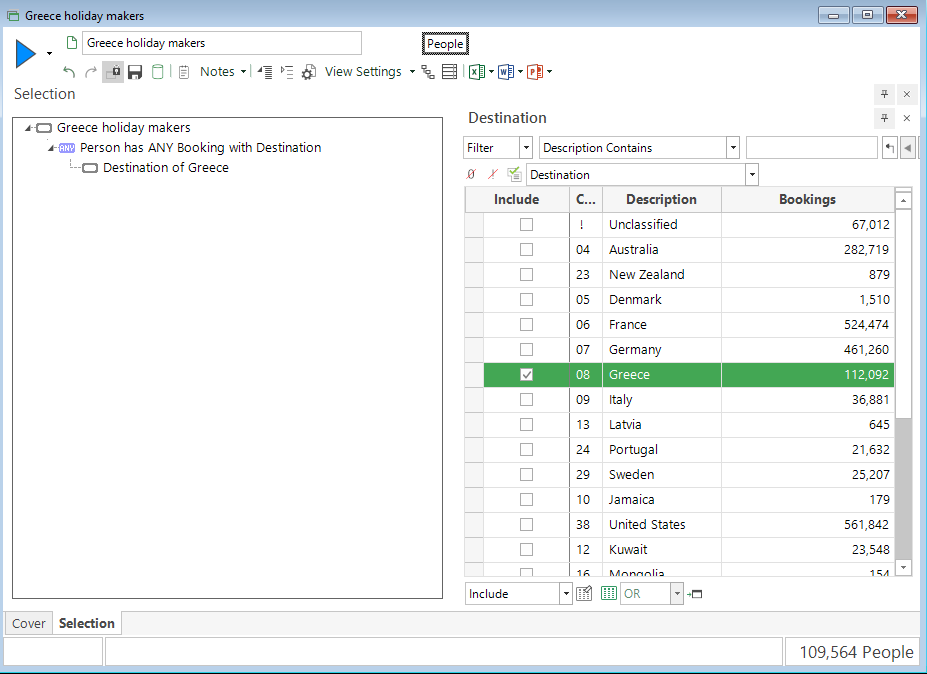
Task: Expand the selection tree with the expand-all icon
Action: point(287,72)
